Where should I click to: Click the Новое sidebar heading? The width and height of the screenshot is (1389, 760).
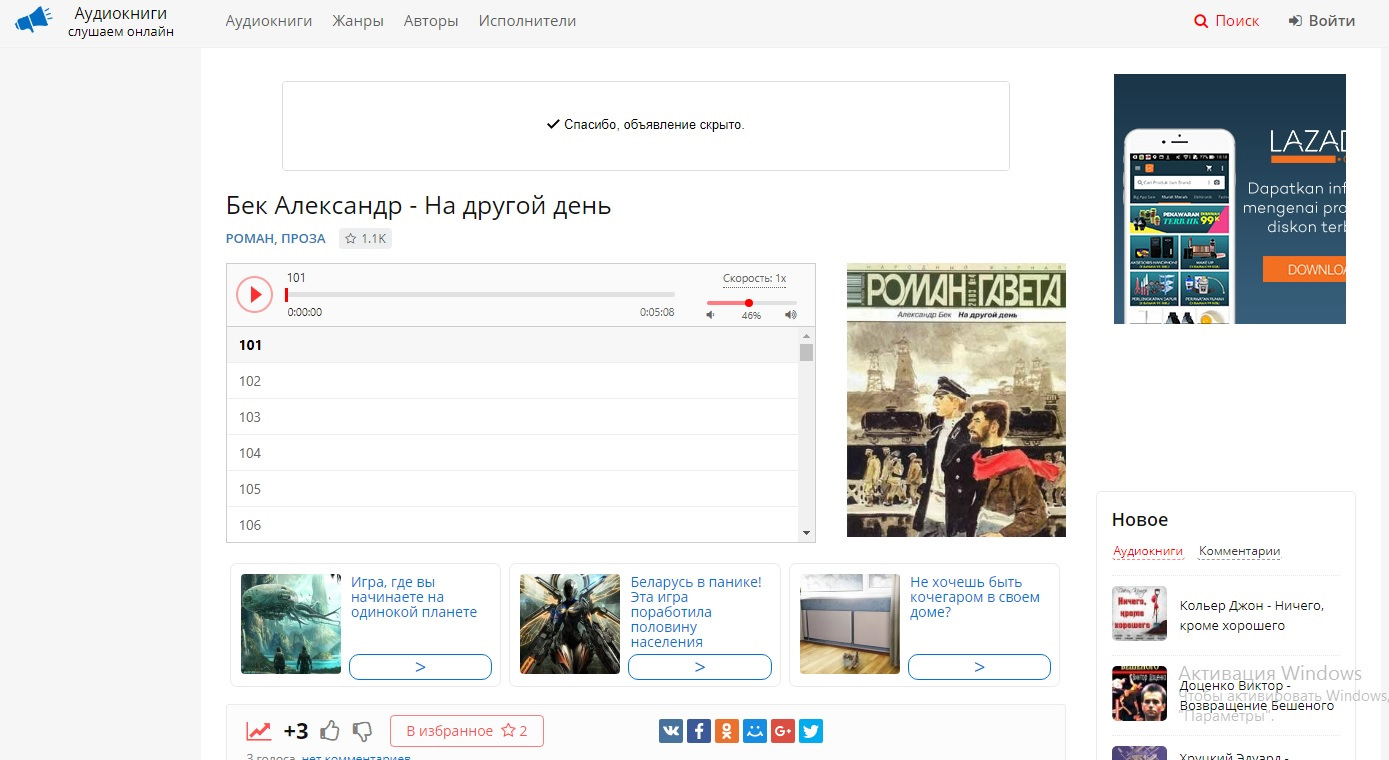(1140, 519)
